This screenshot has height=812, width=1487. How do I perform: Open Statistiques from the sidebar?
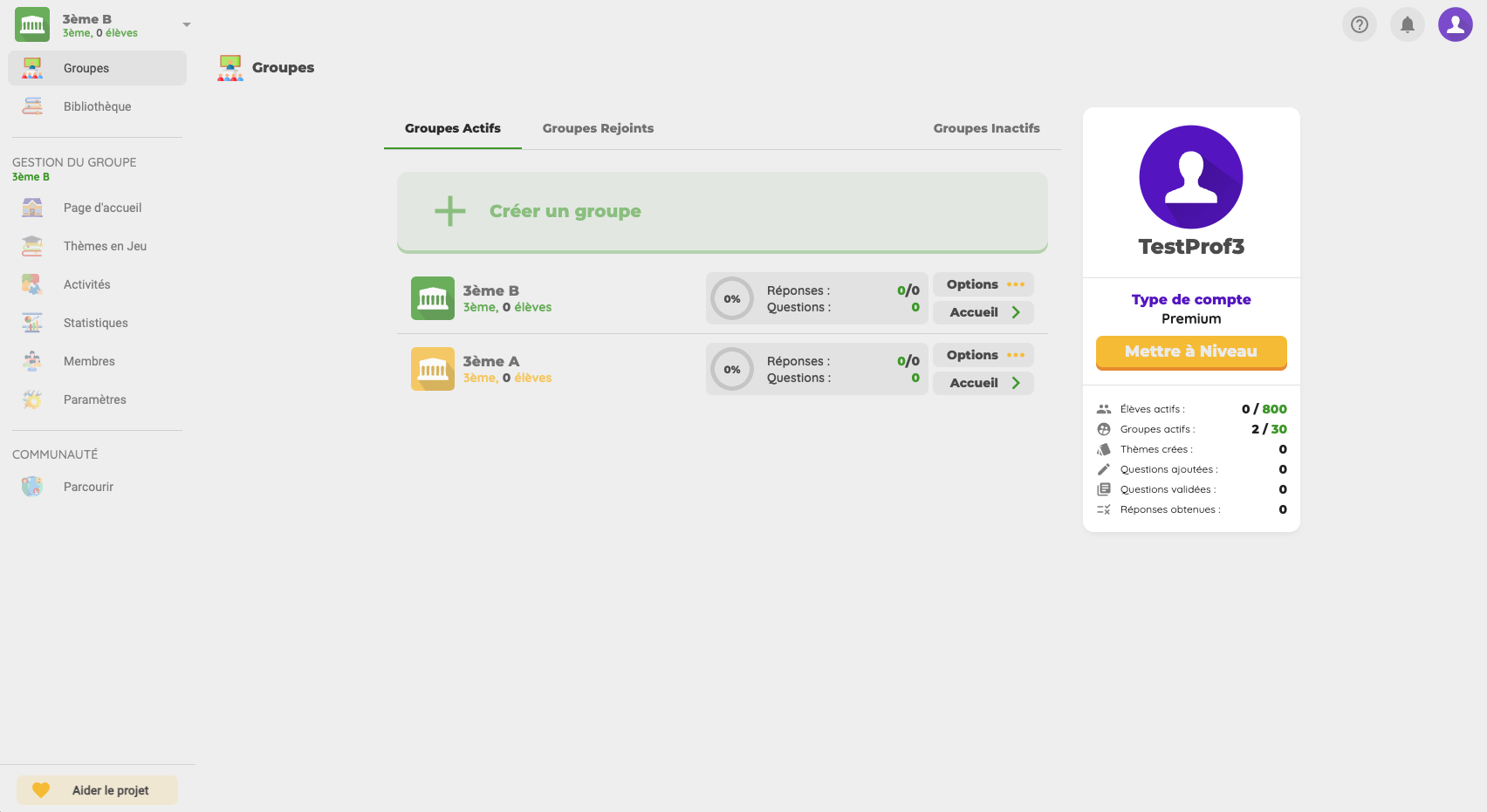pyautogui.click(x=95, y=323)
